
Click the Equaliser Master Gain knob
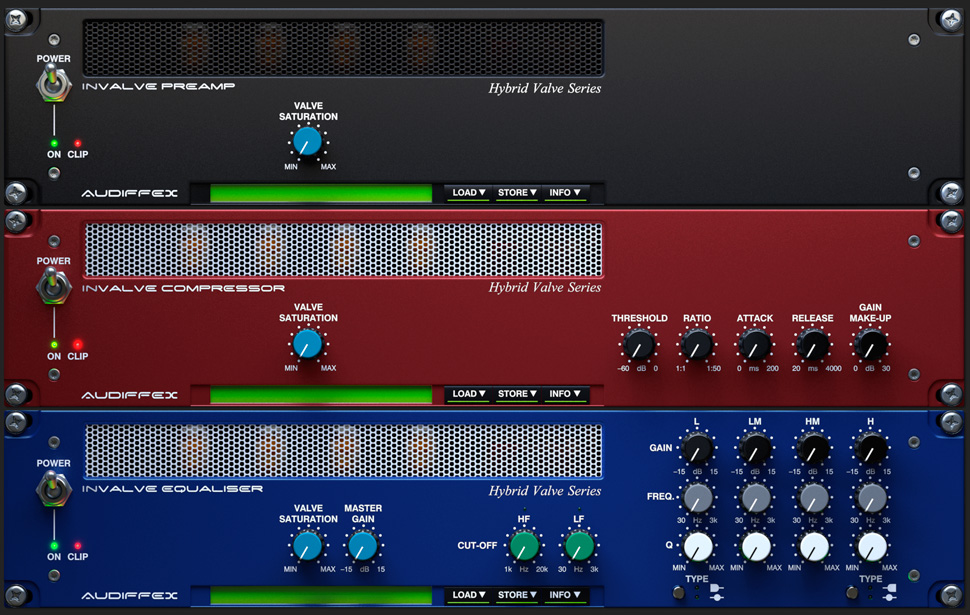click(363, 546)
